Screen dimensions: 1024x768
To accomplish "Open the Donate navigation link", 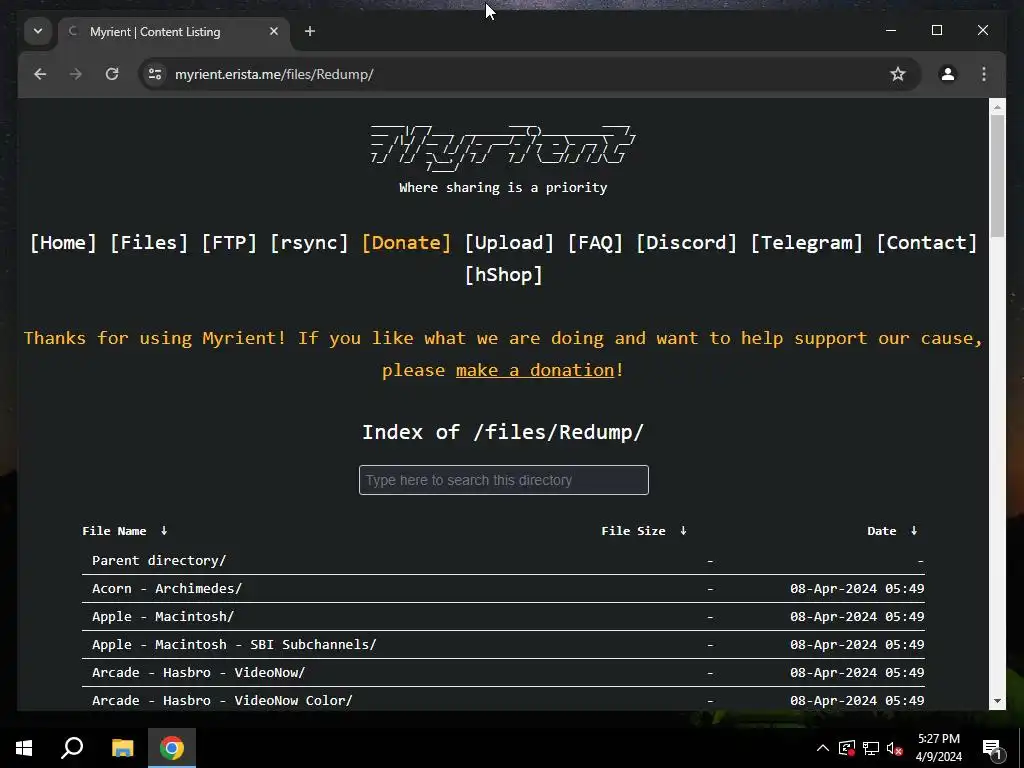I will coord(406,243).
